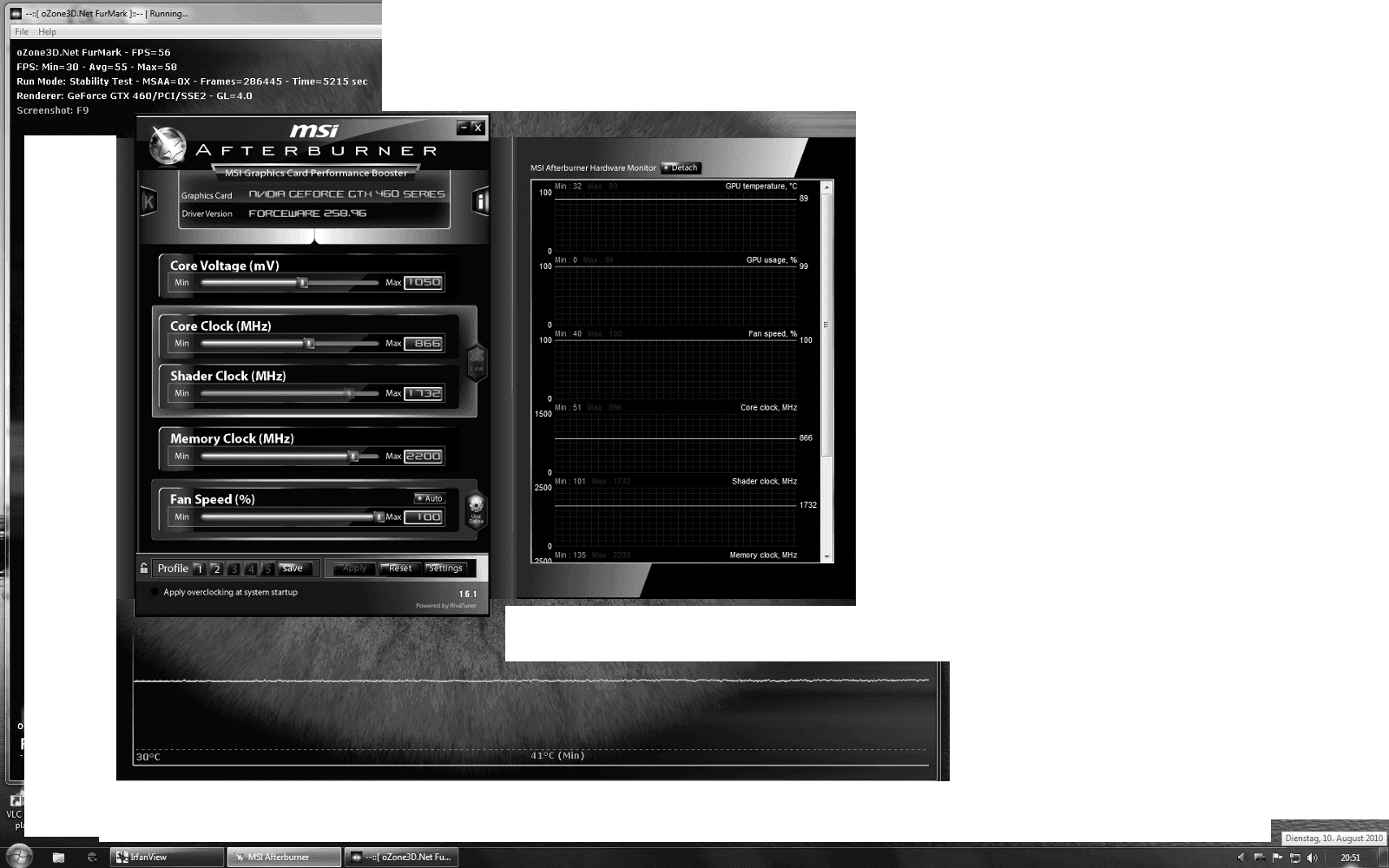Open the information i panel in Afterburner

480,202
